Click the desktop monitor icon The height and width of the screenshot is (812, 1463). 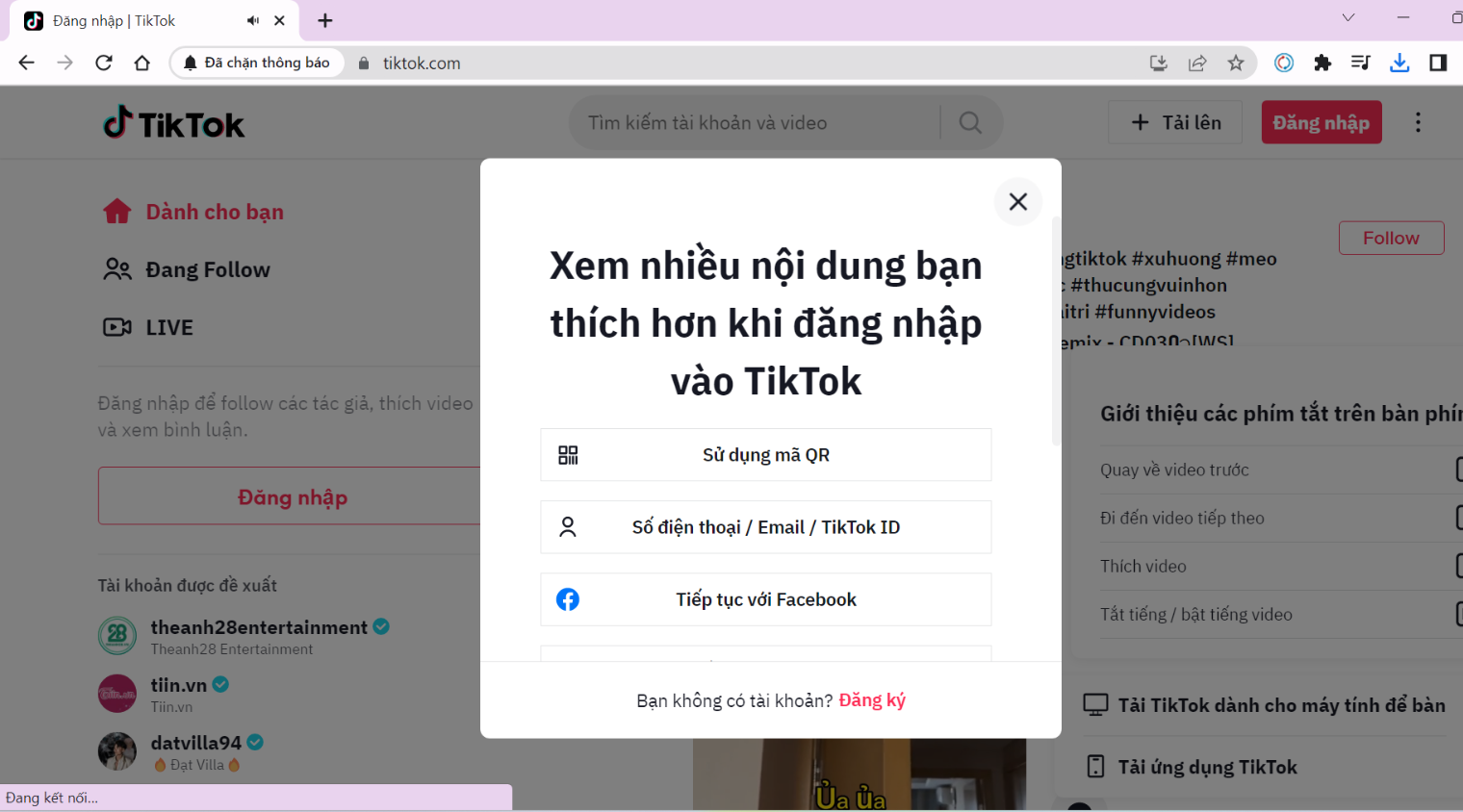[1095, 705]
